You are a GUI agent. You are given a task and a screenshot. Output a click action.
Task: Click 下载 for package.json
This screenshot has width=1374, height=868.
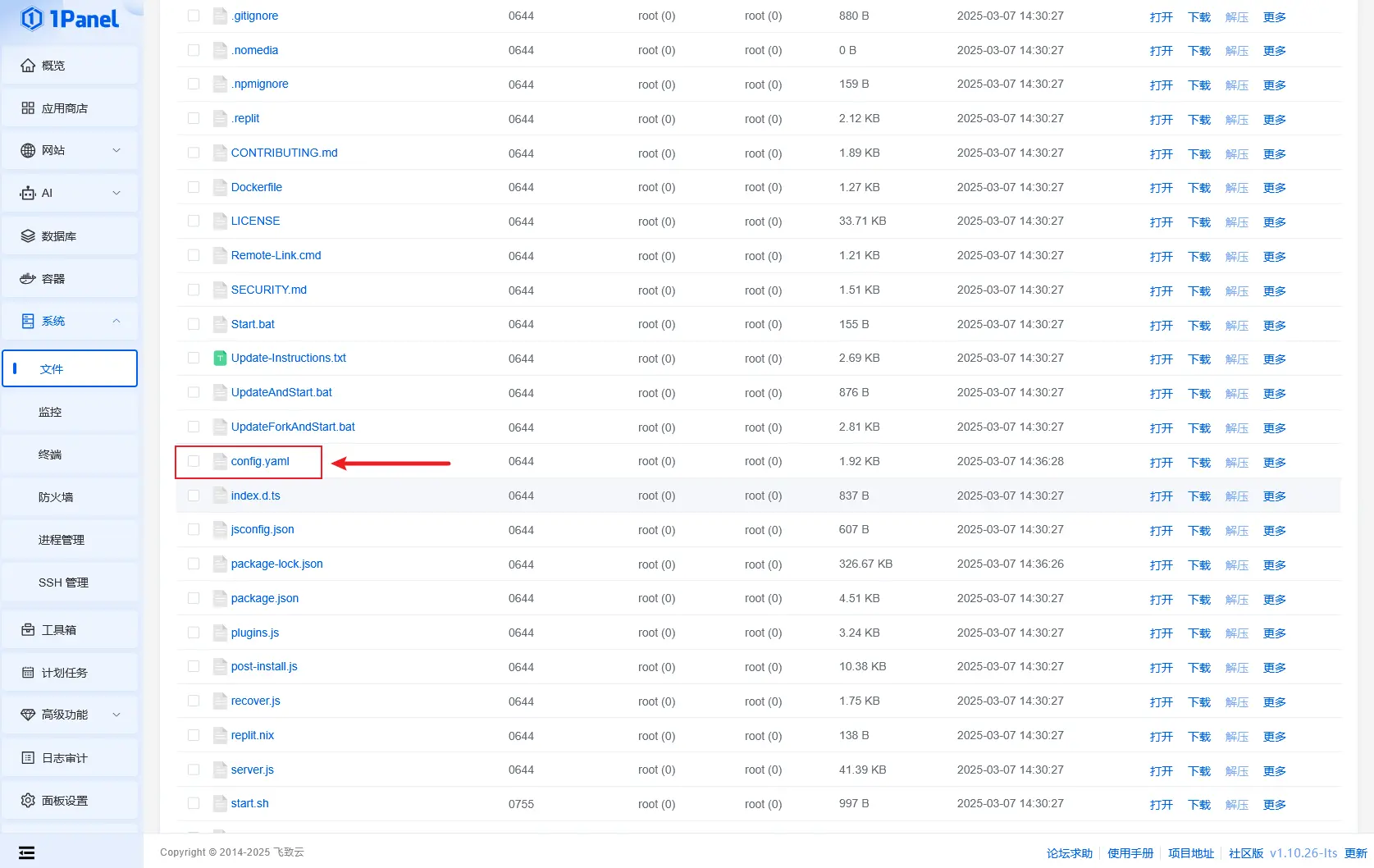[1198, 599]
